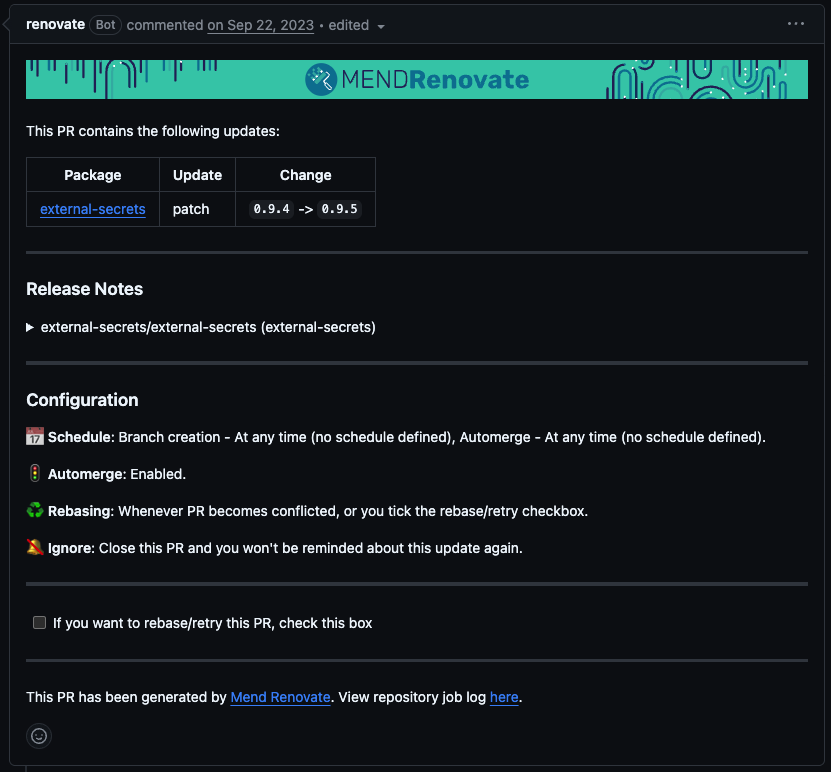Click the 'Ignore:' bold label
The image size is (831, 772).
click(x=71, y=548)
